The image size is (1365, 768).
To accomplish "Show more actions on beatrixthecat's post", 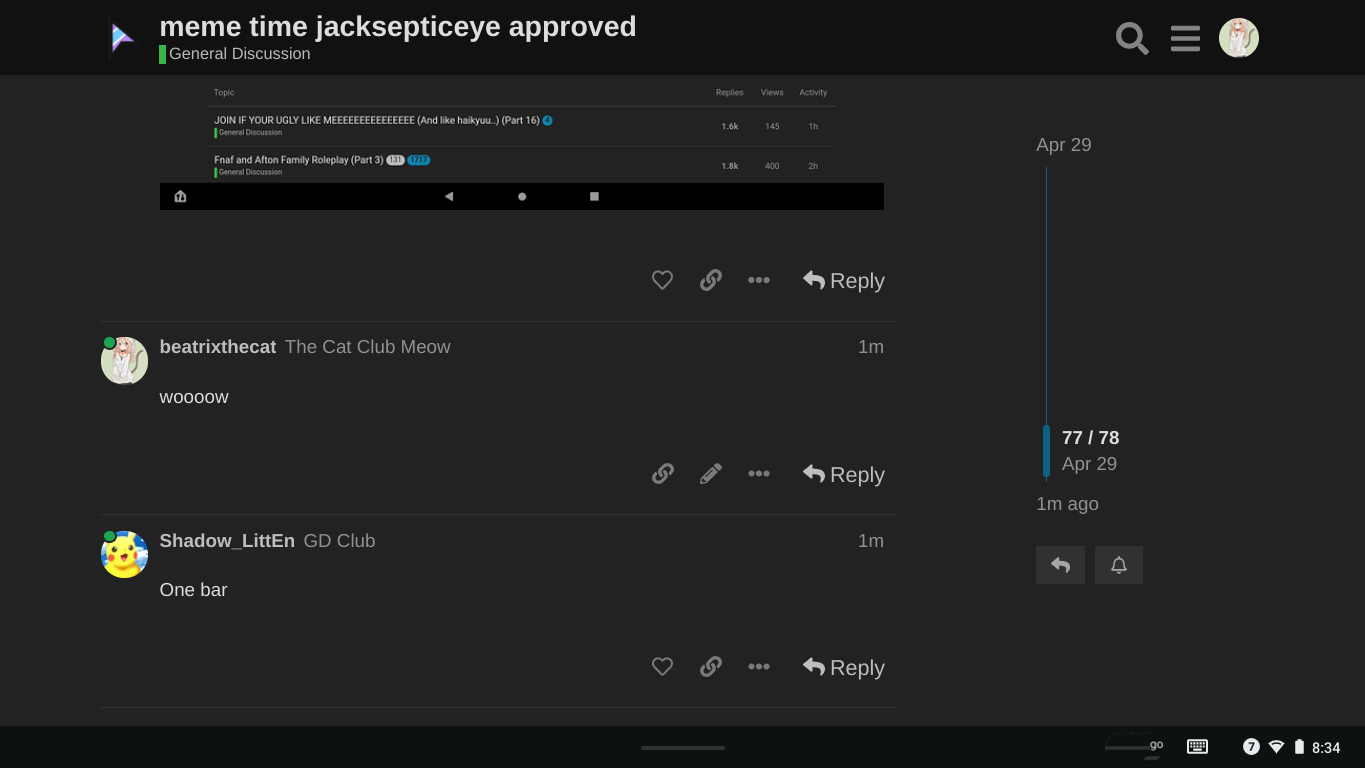I will pos(759,474).
